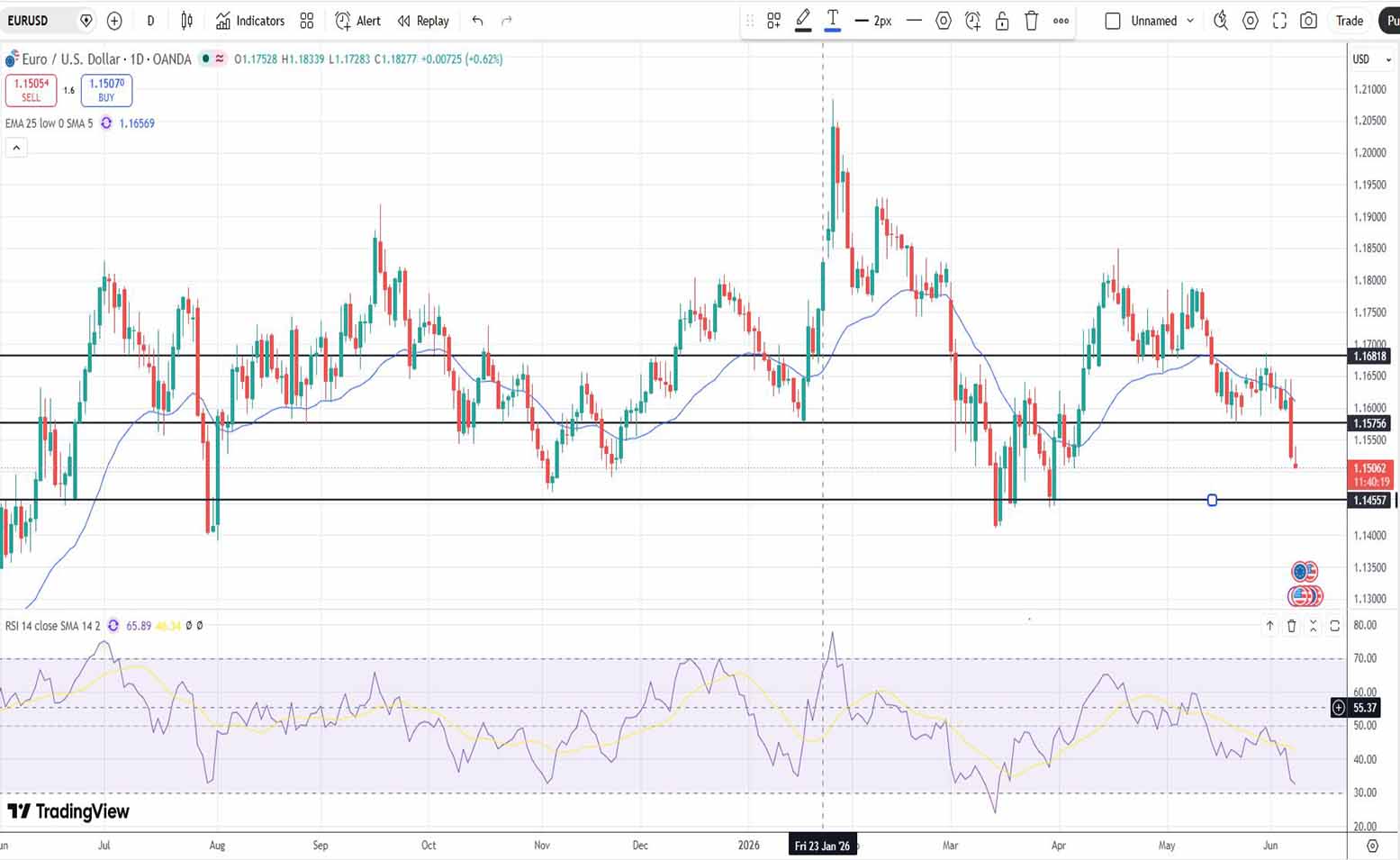Open the USD currency dropdown on price scale
This screenshot has height=860, width=1400.
coord(1371,59)
